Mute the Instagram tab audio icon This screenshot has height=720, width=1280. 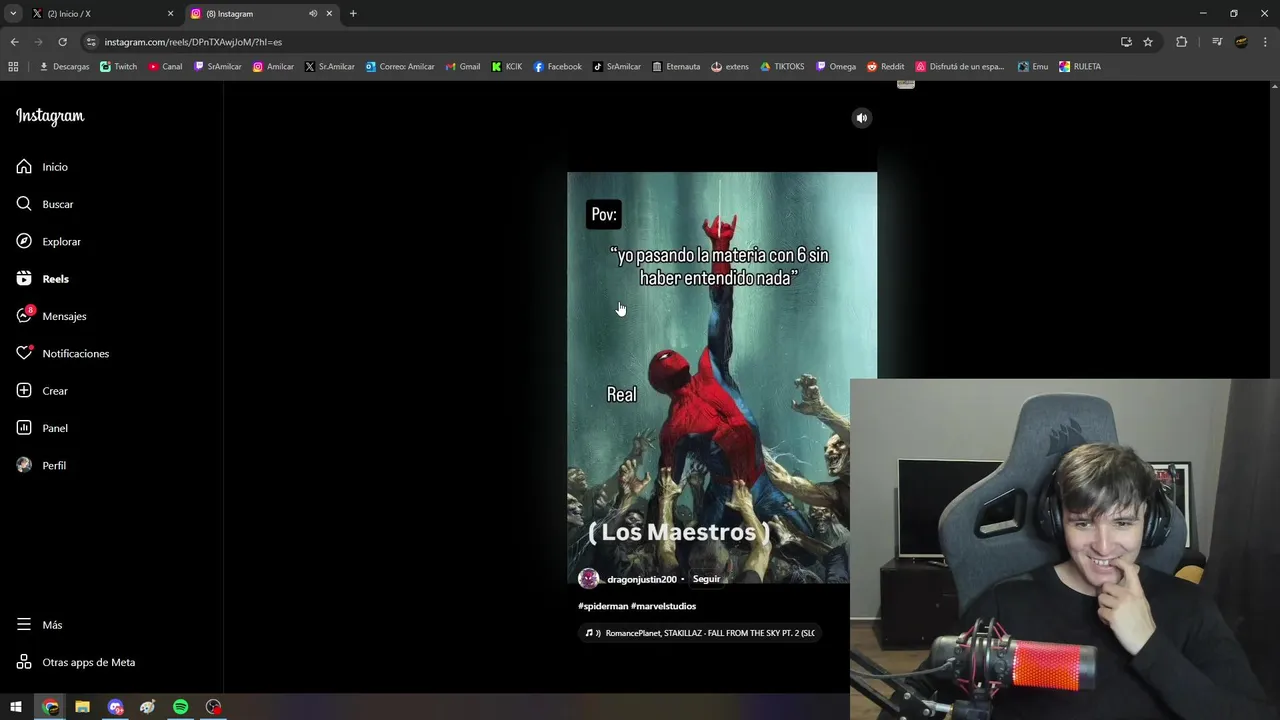point(313,14)
